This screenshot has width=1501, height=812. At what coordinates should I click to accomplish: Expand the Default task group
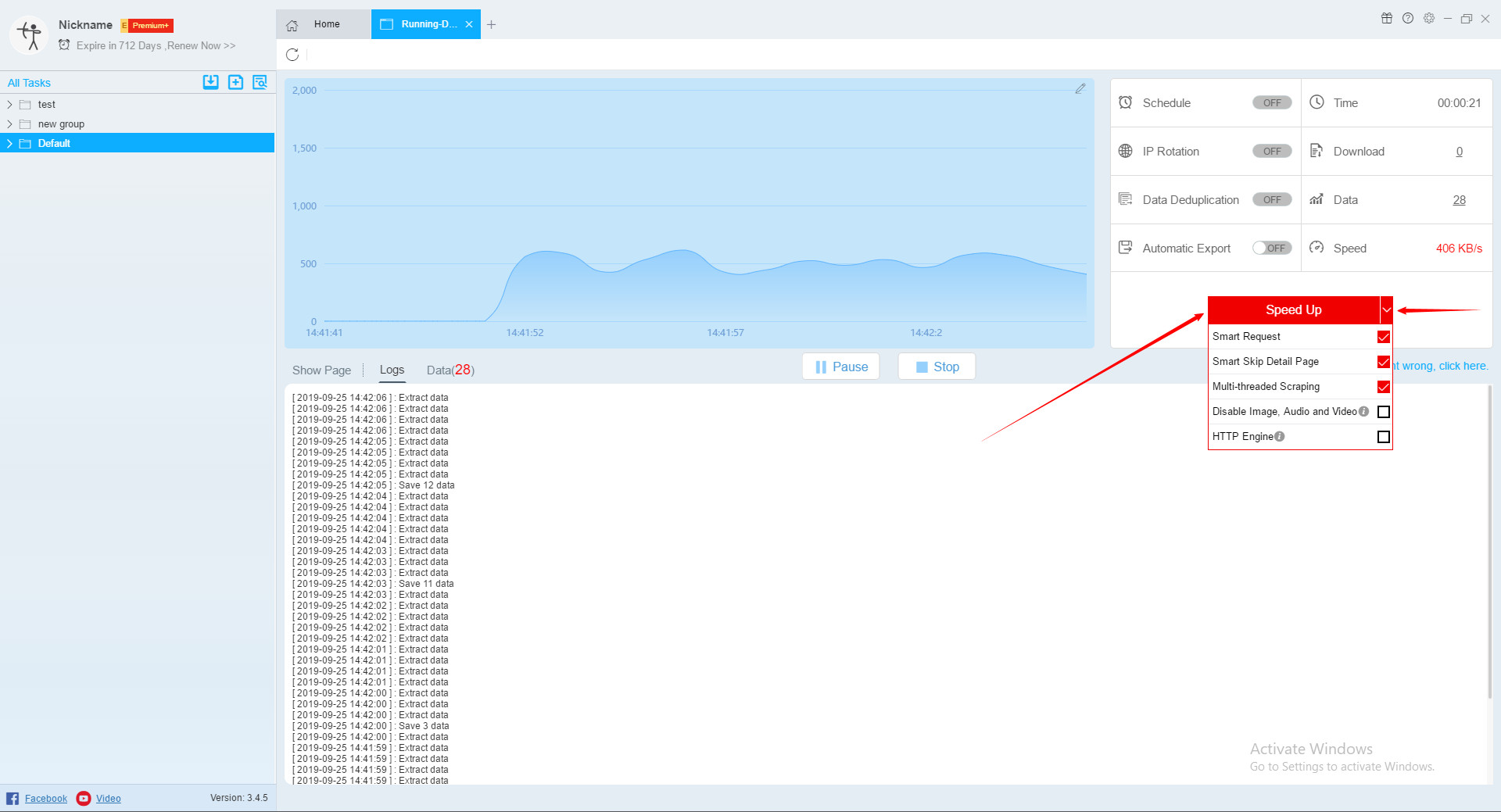pos(9,144)
